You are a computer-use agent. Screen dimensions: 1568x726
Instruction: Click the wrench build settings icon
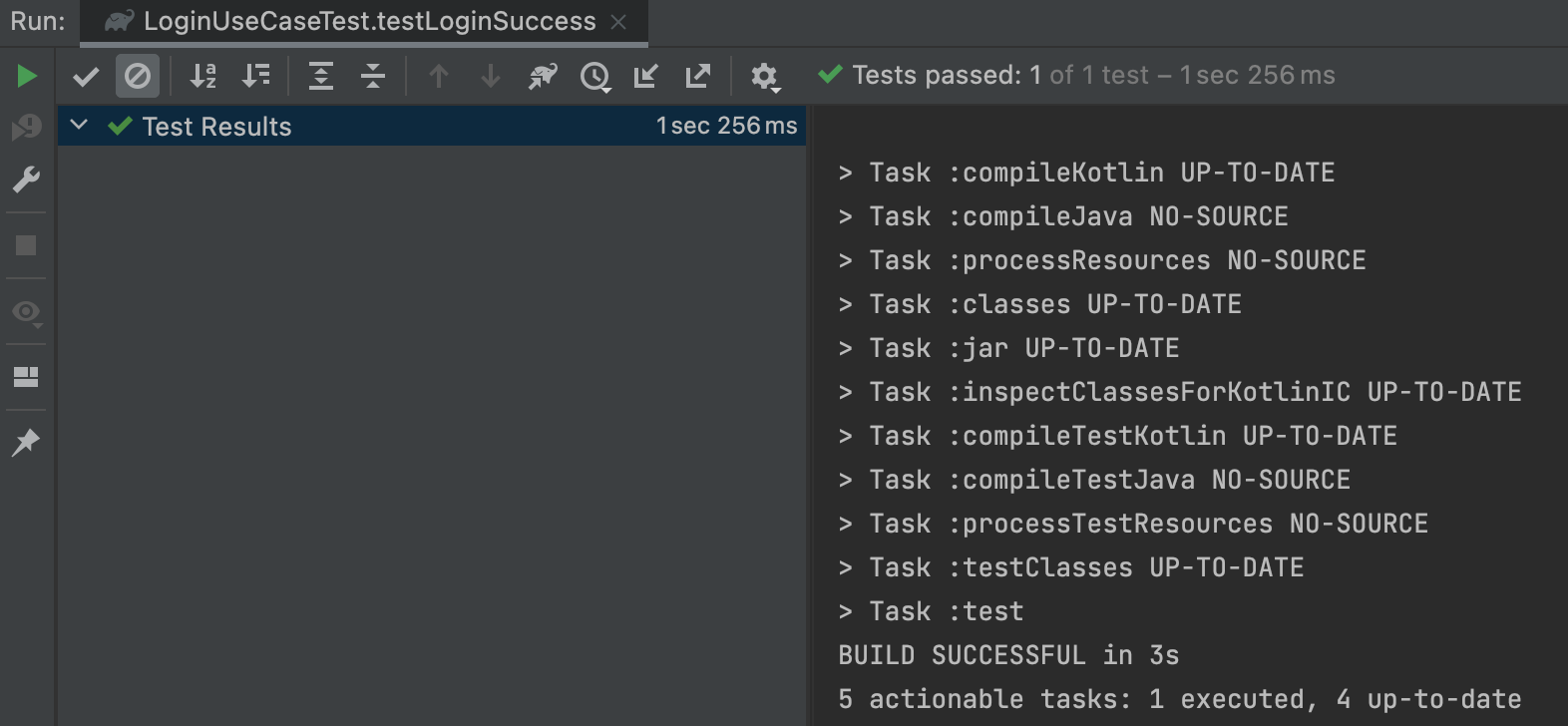(26, 180)
